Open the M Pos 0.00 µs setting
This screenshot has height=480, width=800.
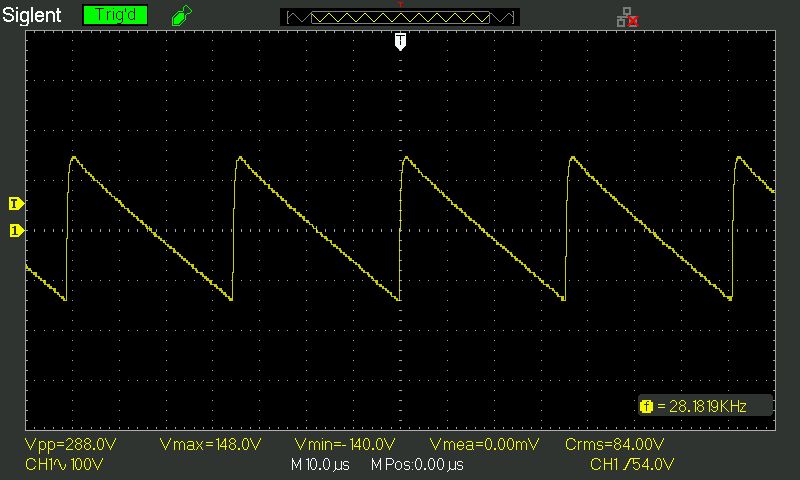coord(417,465)
